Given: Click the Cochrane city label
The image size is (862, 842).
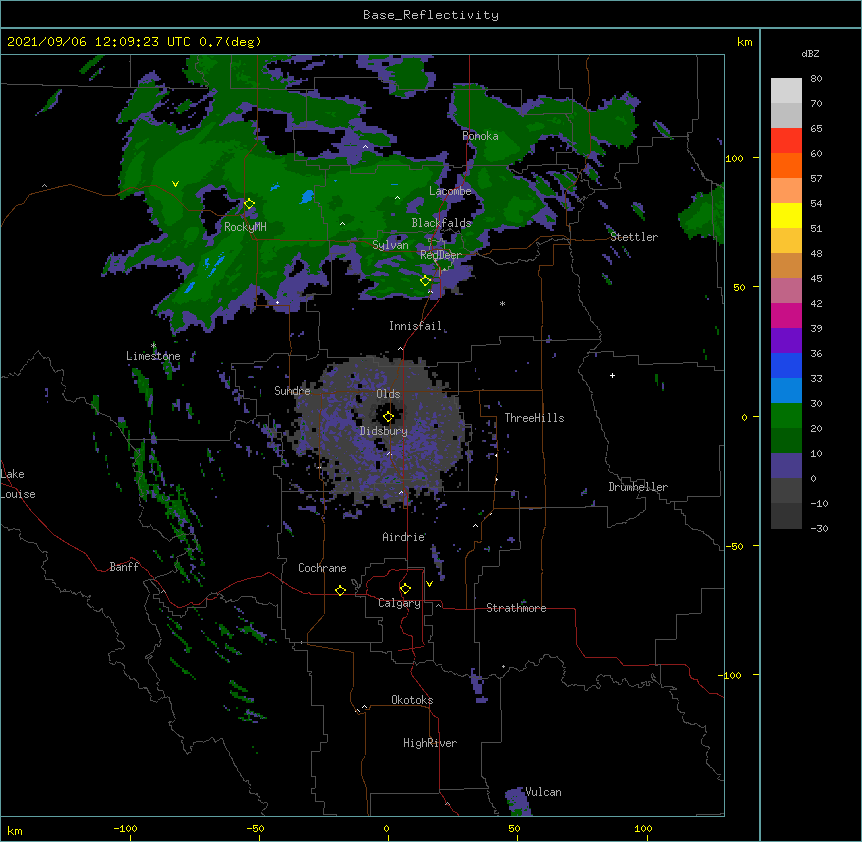Looking at the screenshot, I should pyautogui.click(x=322, y=568).
